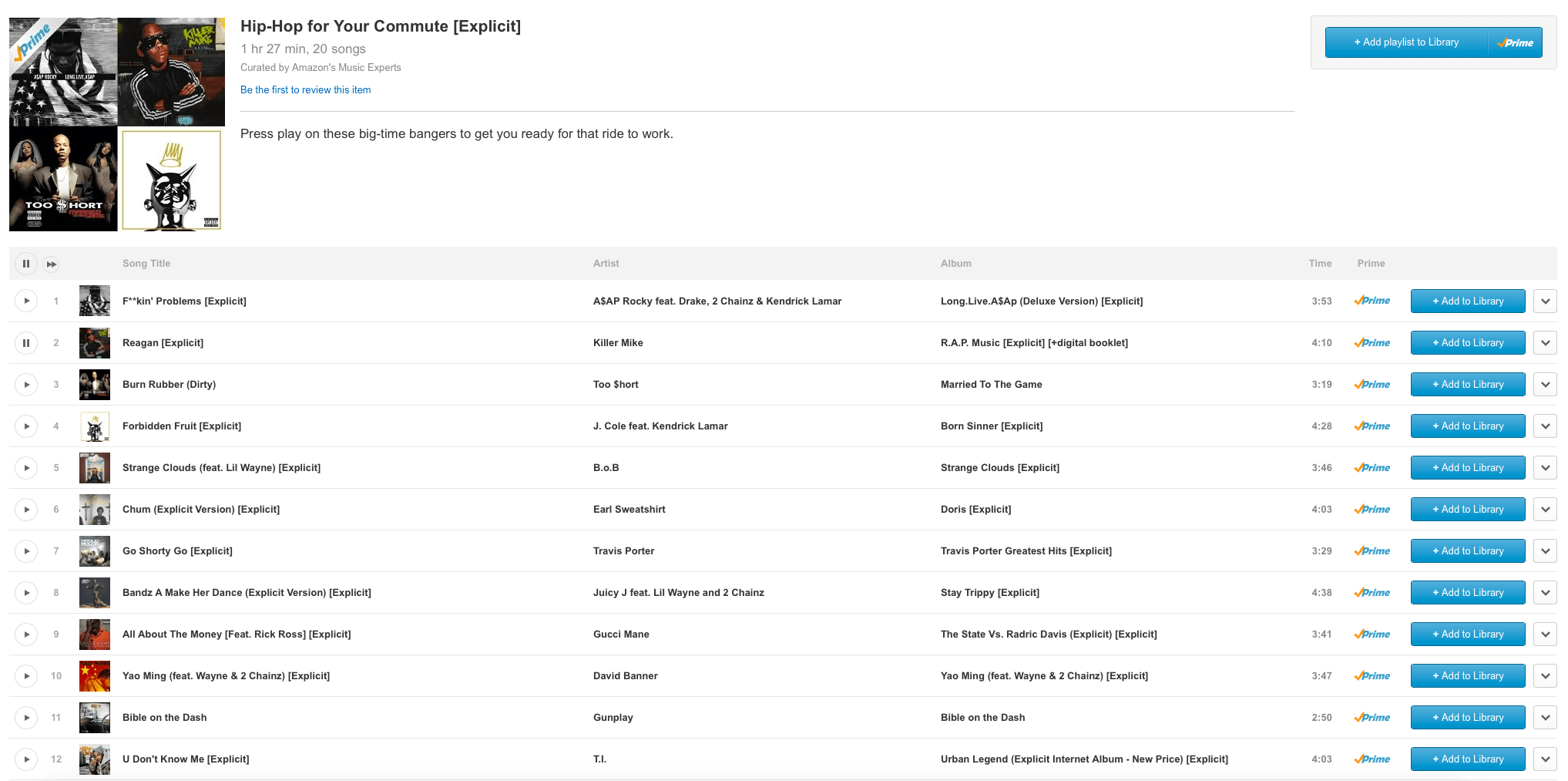Select the Artist column header
The image size is (1568, 781).
tap(606, 263)
